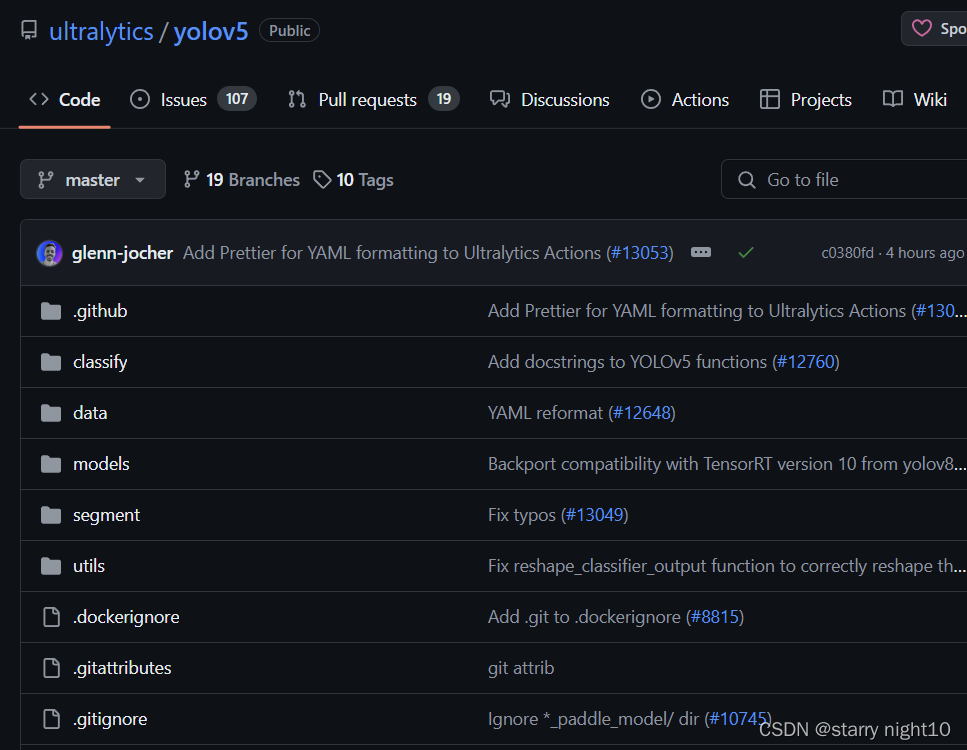The height and width of the screenshot is (750, 967).
Task: Open the git attrib commit message
Action: point(521,668)
